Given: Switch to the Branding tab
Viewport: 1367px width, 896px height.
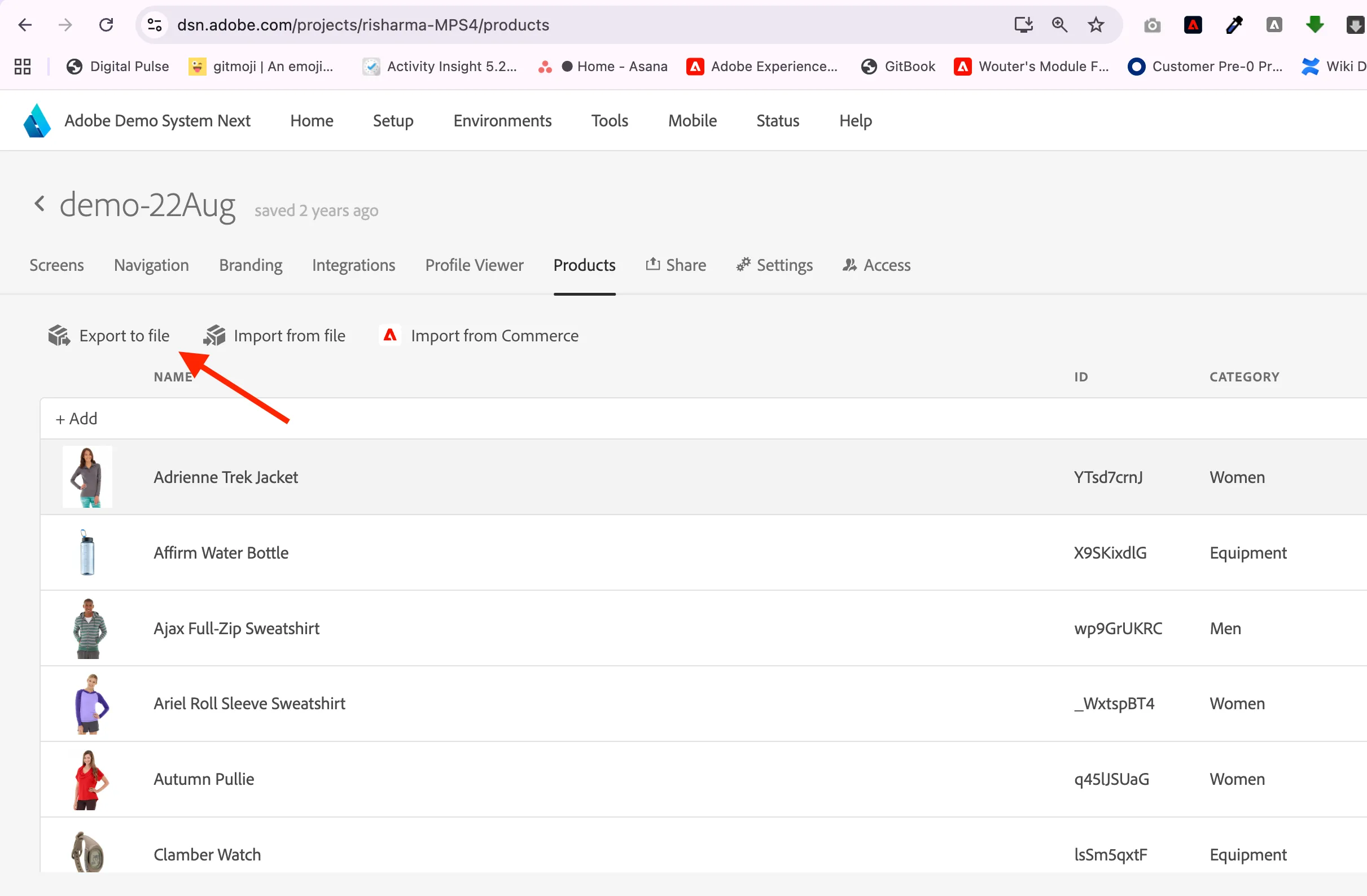Looking at the screenshot, I should click(x=251, y=265).
